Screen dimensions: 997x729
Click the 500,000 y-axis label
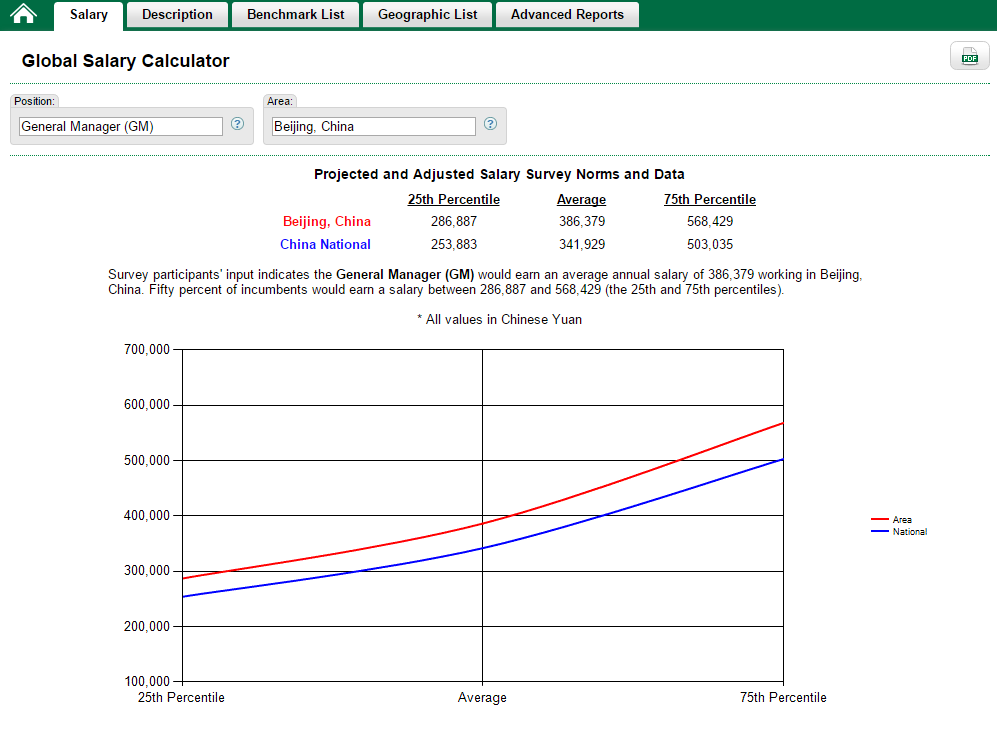pos(147,460)
